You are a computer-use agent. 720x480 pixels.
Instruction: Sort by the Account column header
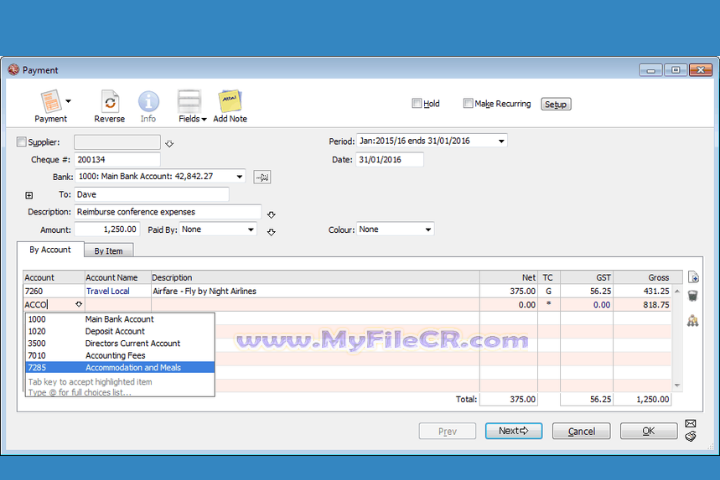[x=54, y=277]
